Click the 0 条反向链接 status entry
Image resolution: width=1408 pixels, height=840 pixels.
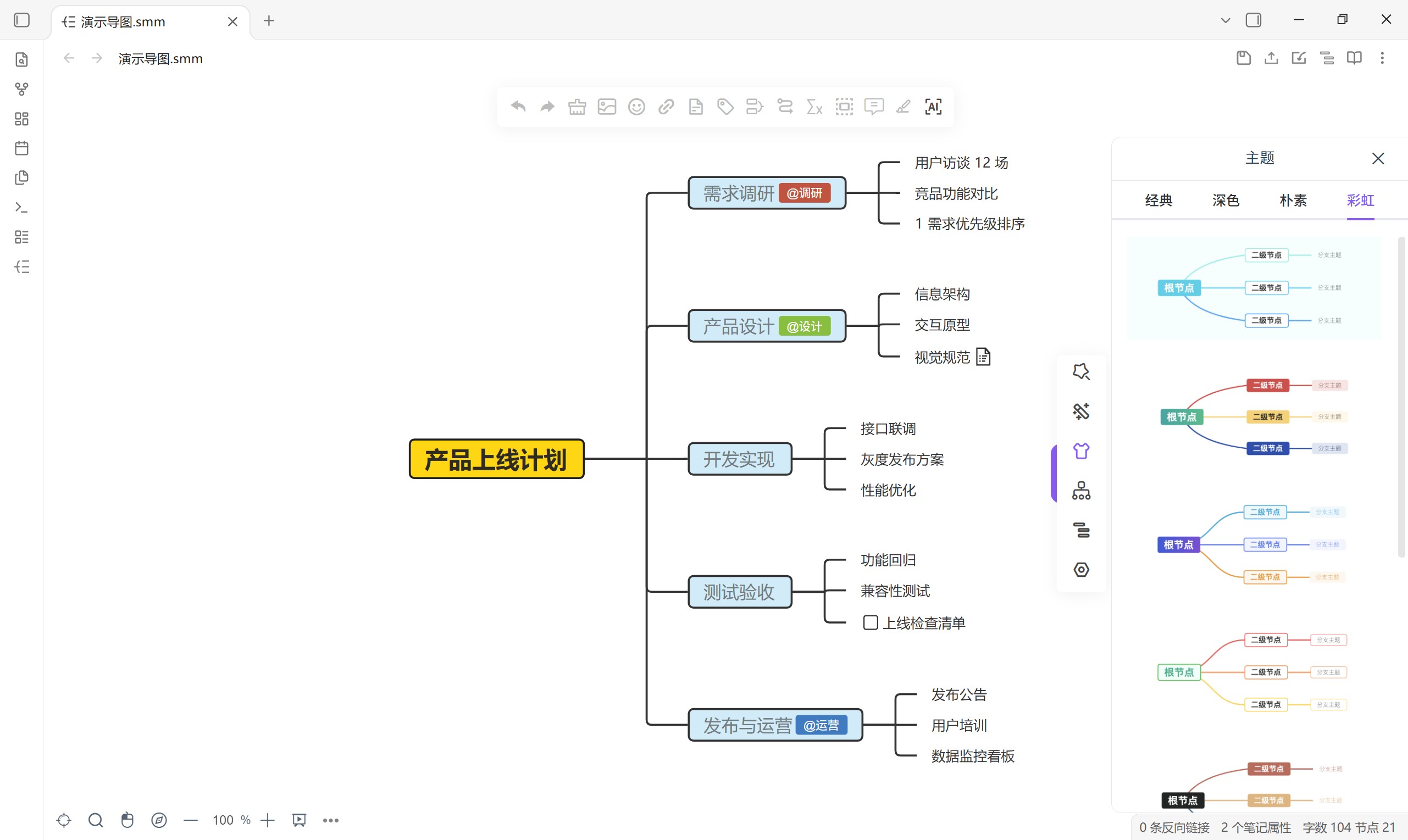click(x=1174, y=827)
